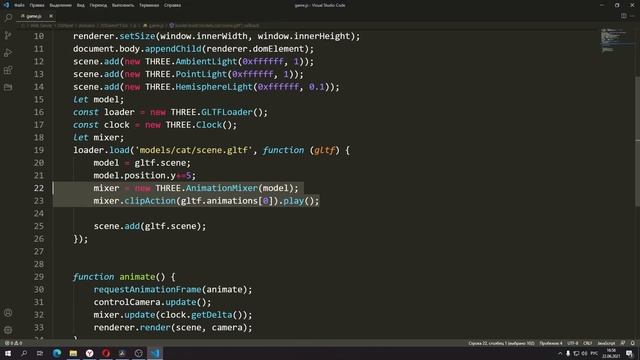Click 'clipAction' on line 23
The height and width of the screenshot is (360, 640).
click(x=150, y=201)
